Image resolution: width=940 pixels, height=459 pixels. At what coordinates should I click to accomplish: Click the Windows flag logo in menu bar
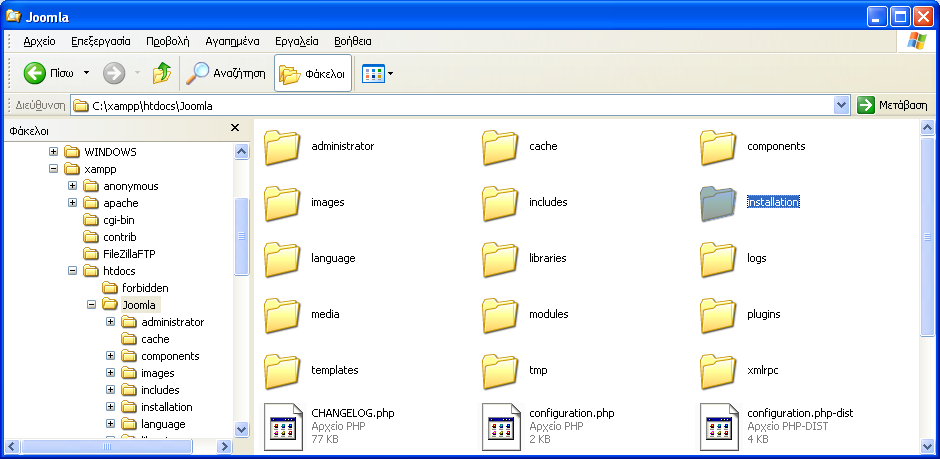click(x=917, y=41)
